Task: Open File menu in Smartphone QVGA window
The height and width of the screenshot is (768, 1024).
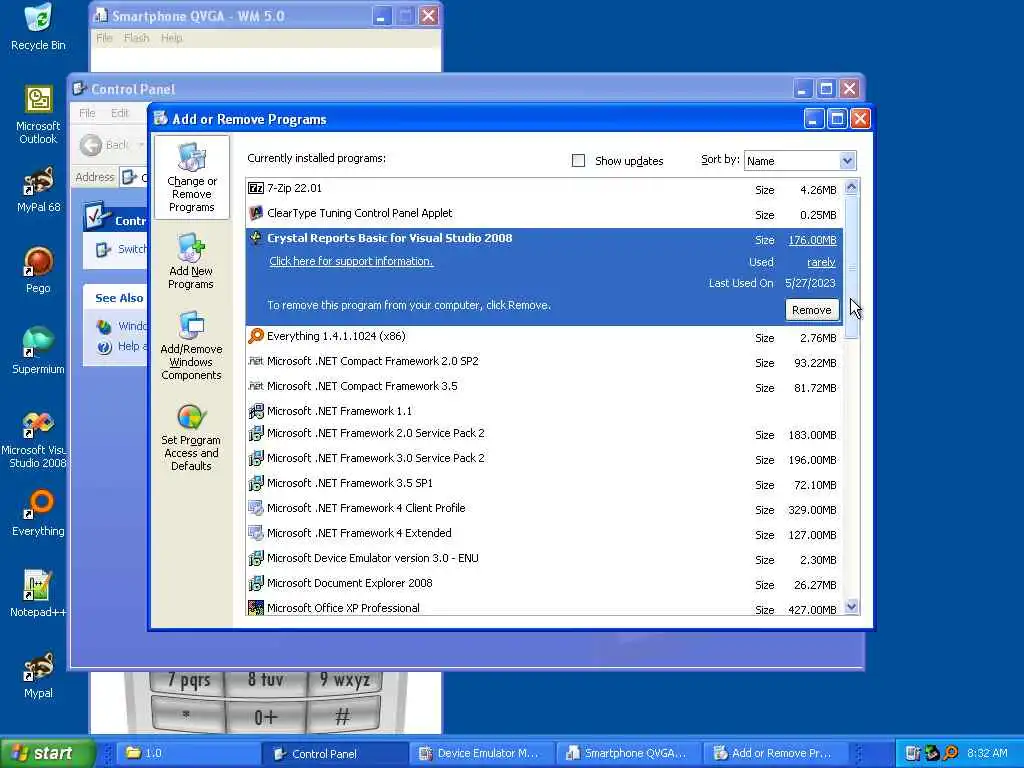Action: [104, 38]
